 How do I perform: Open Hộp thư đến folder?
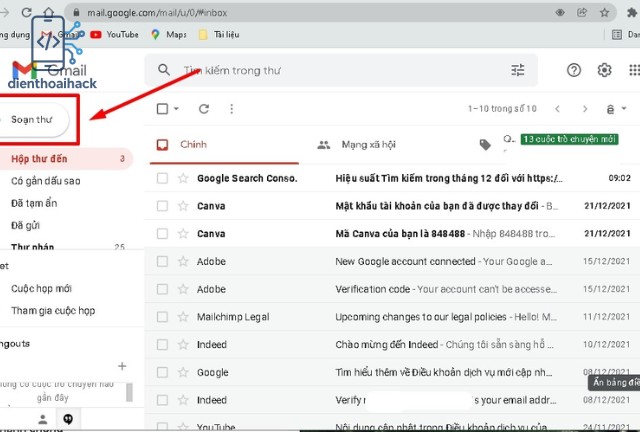tap(65, 159)
